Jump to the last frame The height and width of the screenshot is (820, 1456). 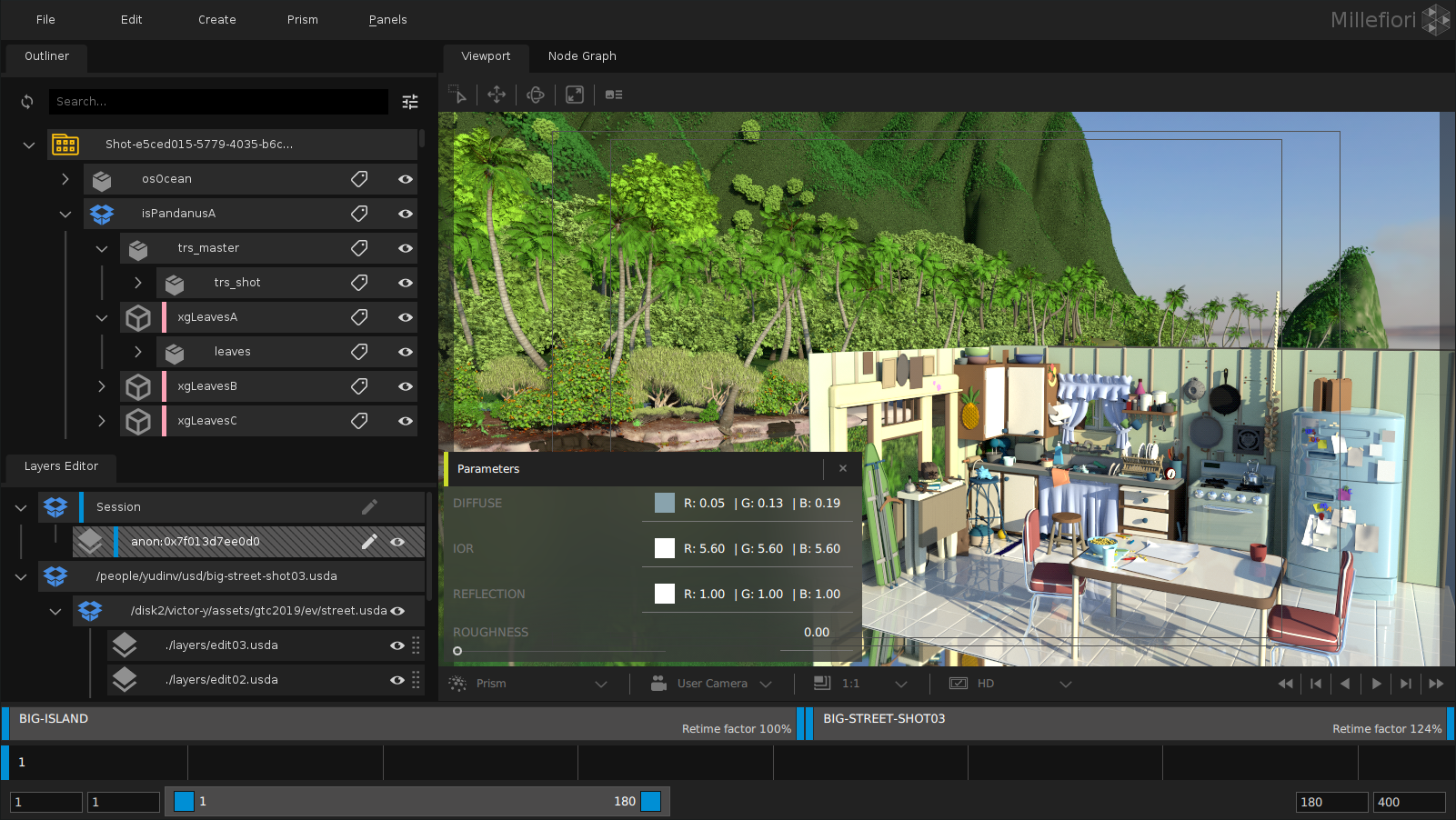[1406, 684]
